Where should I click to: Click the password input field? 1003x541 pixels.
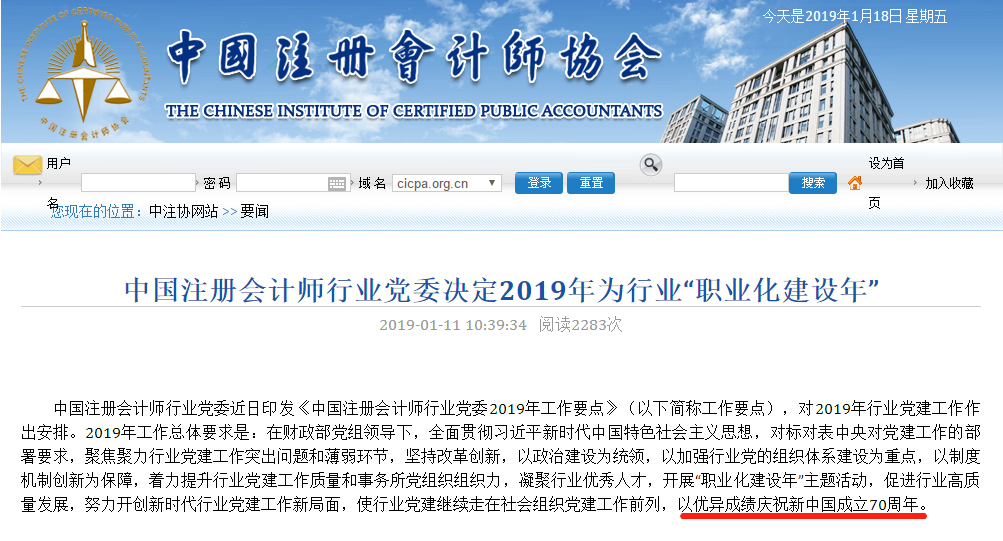coord(282,183)
